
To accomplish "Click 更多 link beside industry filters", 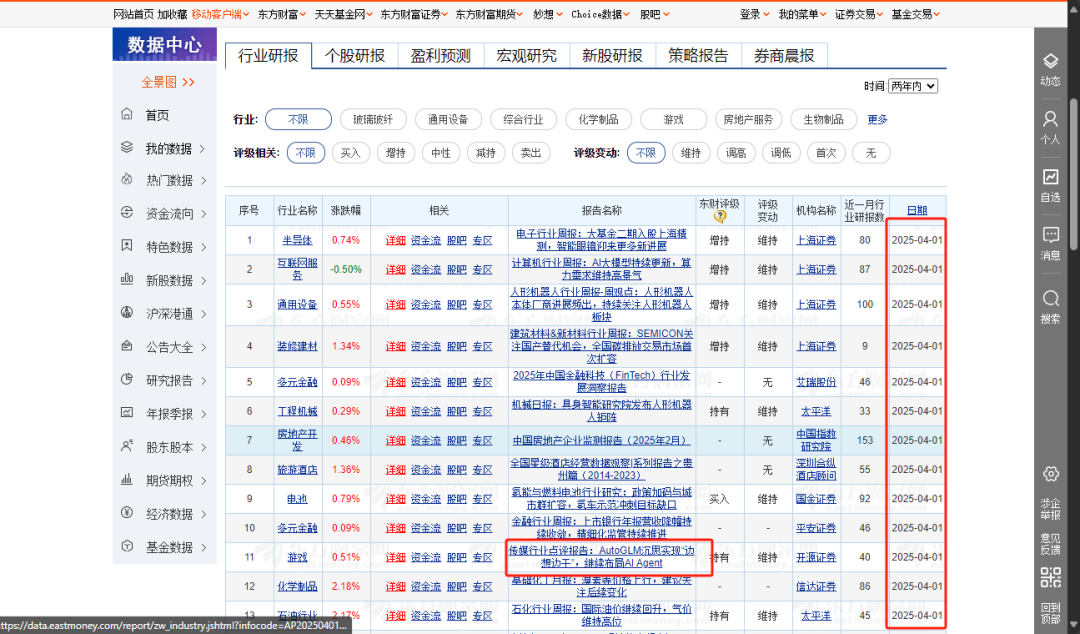I will click(878, 119).
